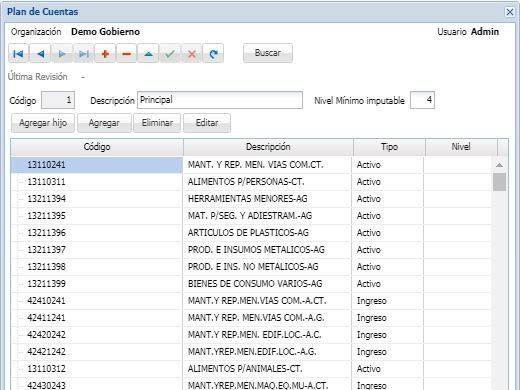Sort by the Código column header

point(97,147)
